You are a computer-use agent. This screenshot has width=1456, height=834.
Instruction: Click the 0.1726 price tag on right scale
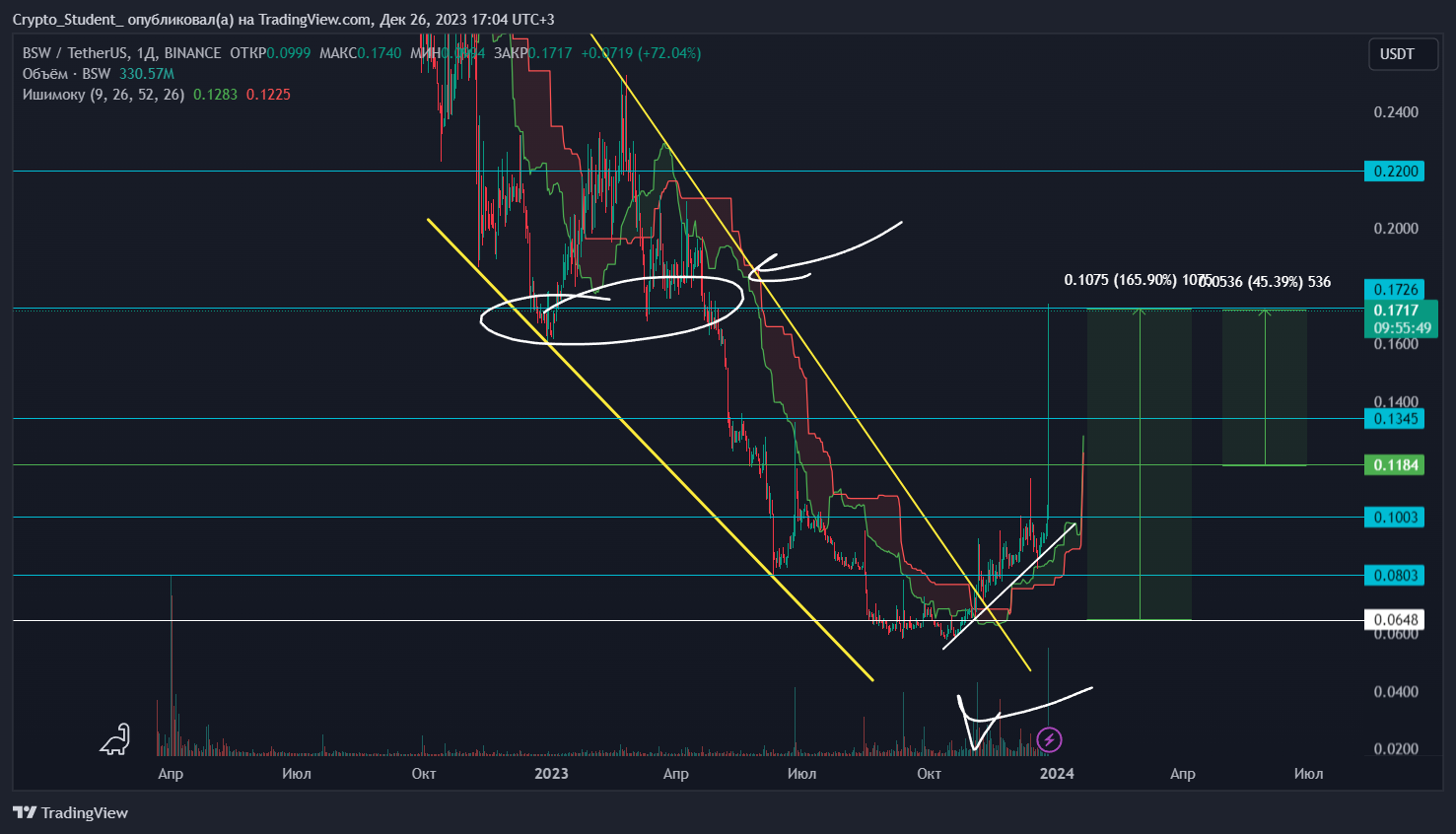1394,289
